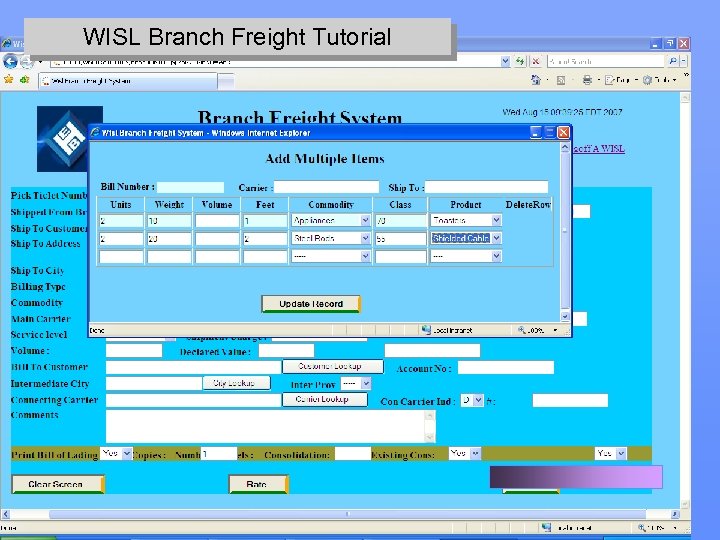Click the Internet Explorer icon in popup title
The height and width of the screenshot is (540, 720).
pyautogui.click(x=95, y=133)
